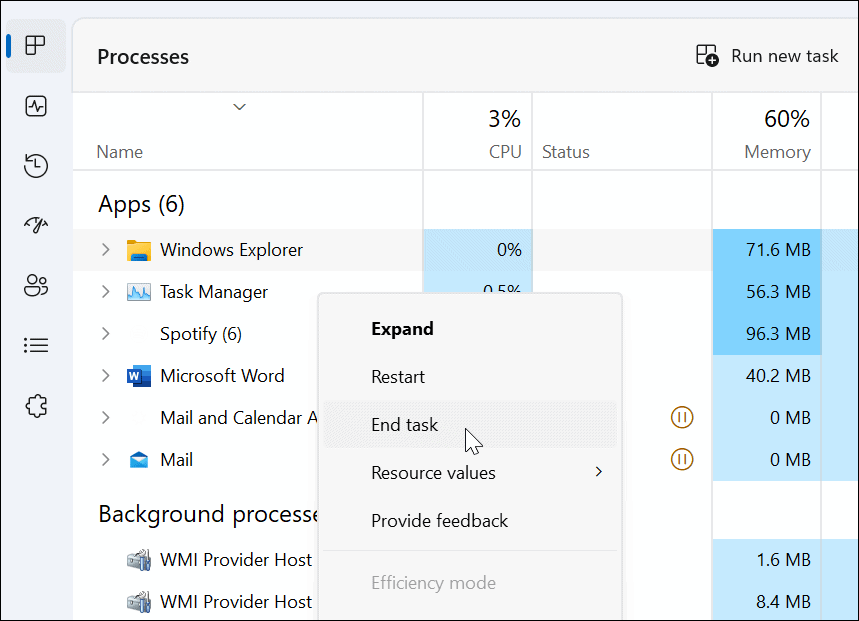Viewport: 859px width, 621px height.
Task: Click the pause icon next to Mail and Calendar
Action: (682, 417)
